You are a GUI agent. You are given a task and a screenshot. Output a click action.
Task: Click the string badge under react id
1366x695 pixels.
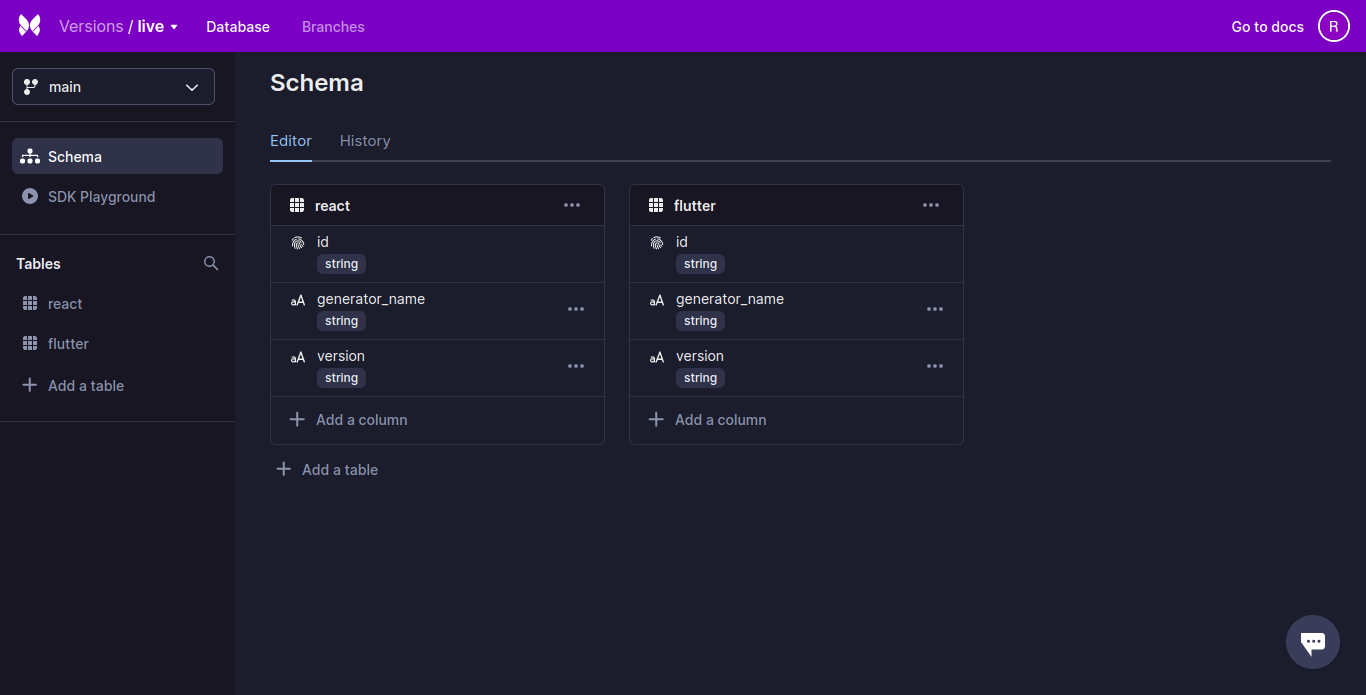click(x=341, y=264)
